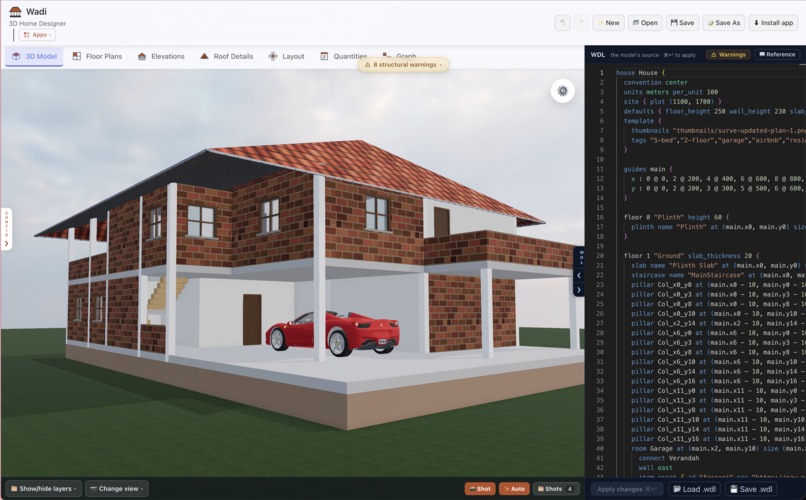This screenshot has height=500, width=806.
Task: Collapse WDL panel with left chevron
Action: click(579, 275)
